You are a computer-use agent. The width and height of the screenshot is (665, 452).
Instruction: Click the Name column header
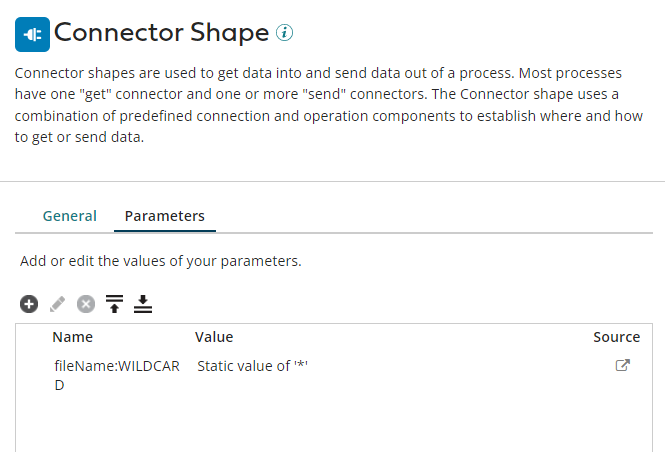73,337
